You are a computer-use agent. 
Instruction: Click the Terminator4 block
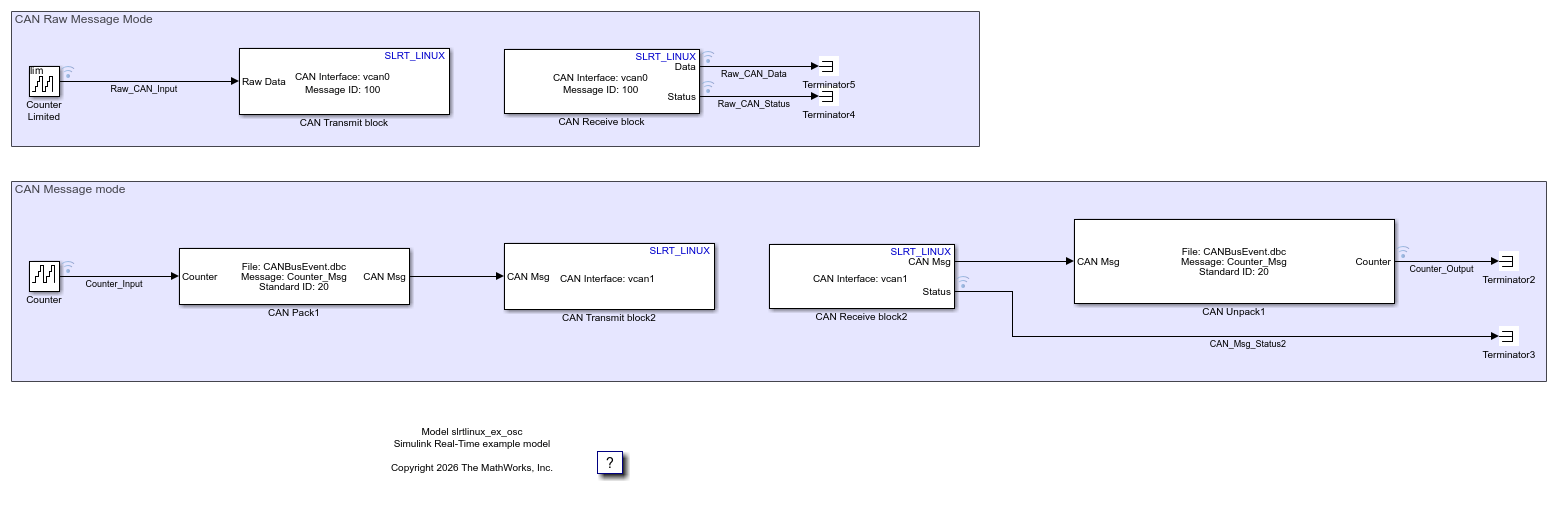[x=828, y=96]
